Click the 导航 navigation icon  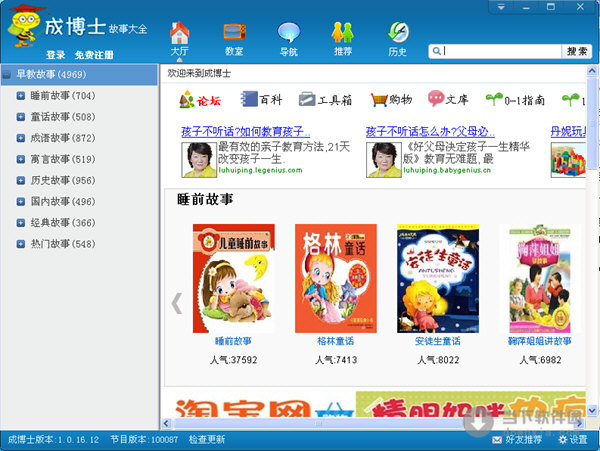(288, 36)
